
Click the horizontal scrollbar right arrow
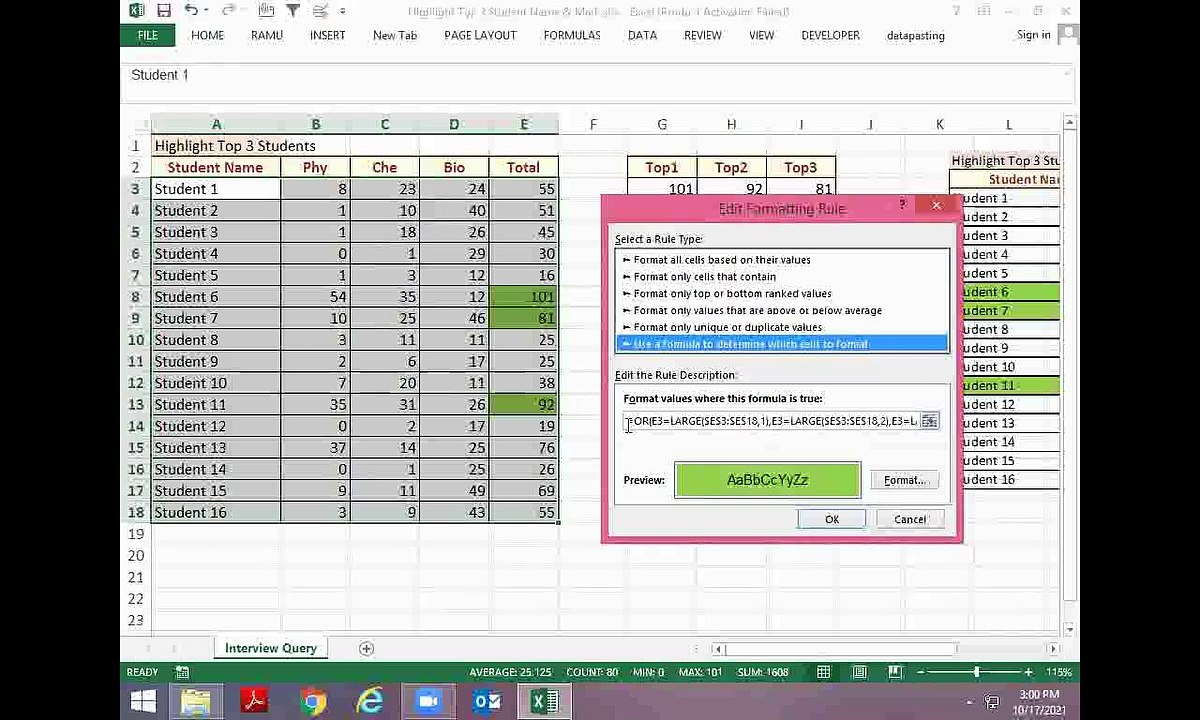point(1053,649)
